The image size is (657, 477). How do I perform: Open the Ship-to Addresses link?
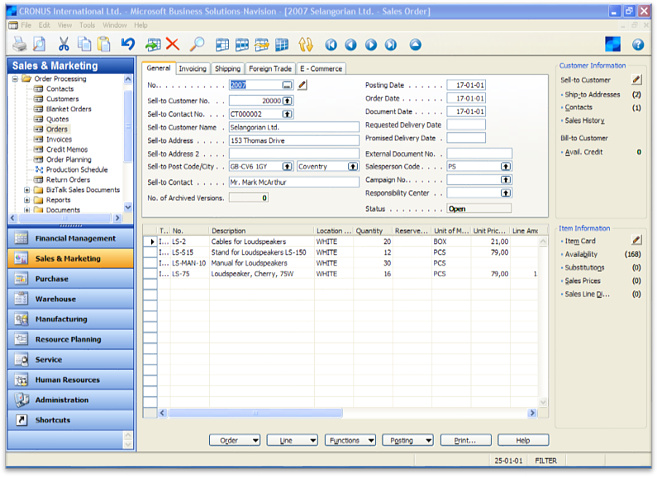[592, 95]
